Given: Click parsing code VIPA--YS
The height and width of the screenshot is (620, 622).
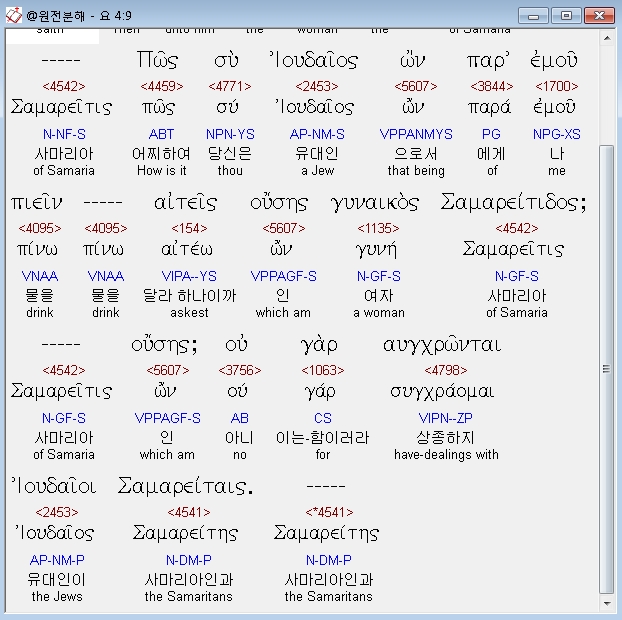Looking at the screenshot, I should 189,276.
